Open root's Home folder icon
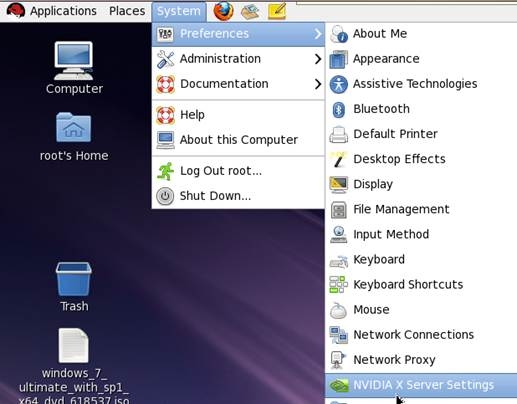Image resolution: width=517 pixels, height=404 pixels. pos(74,127)
